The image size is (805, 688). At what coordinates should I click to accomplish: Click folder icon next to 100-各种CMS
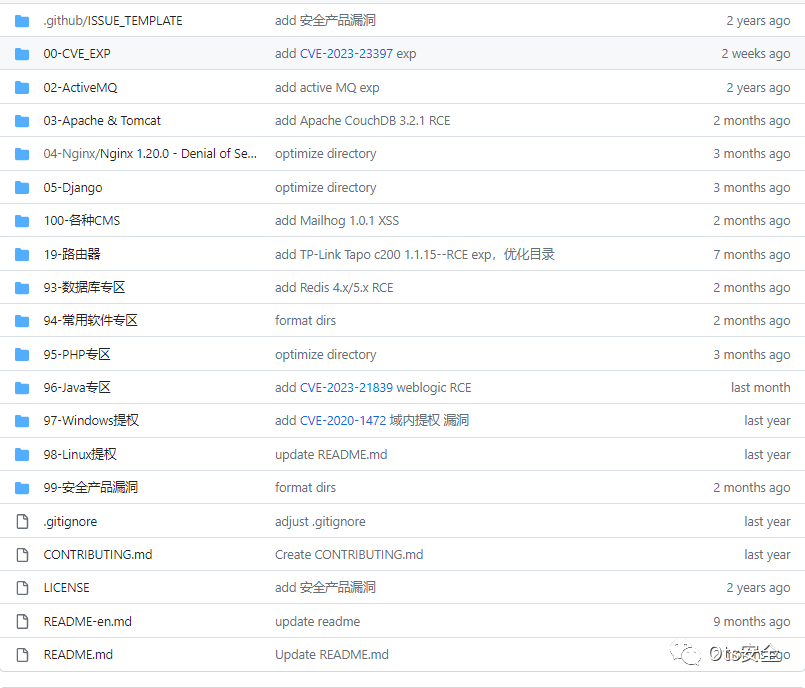[22, 221]
